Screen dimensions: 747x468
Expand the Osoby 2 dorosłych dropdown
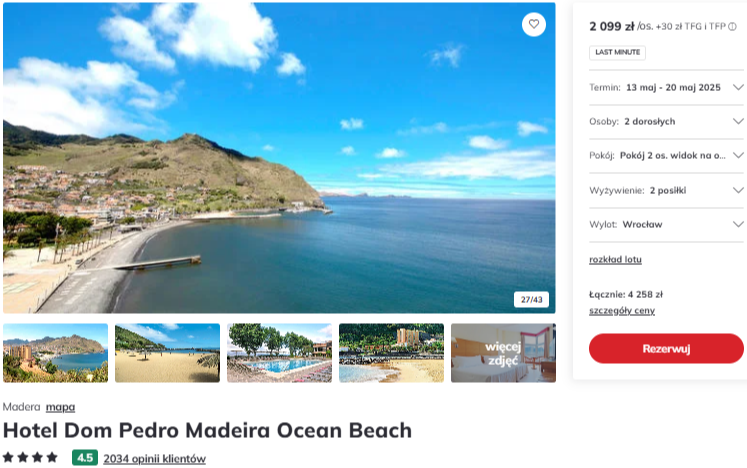[x=666, y=122]
